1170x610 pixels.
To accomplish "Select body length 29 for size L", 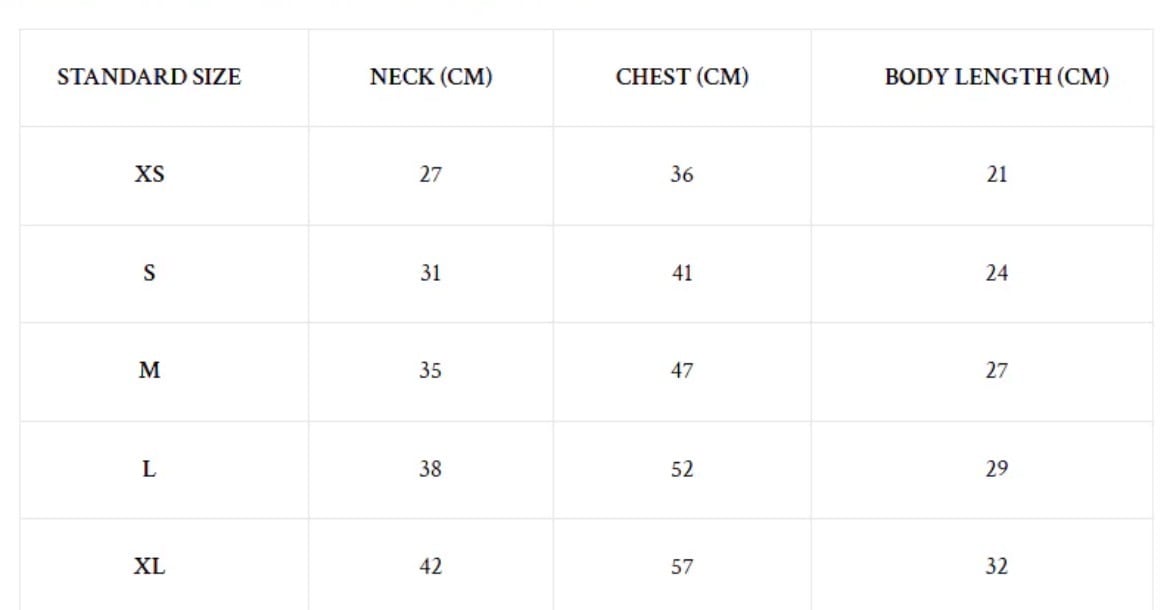I will pyautogui.click(x=996, y=468).
